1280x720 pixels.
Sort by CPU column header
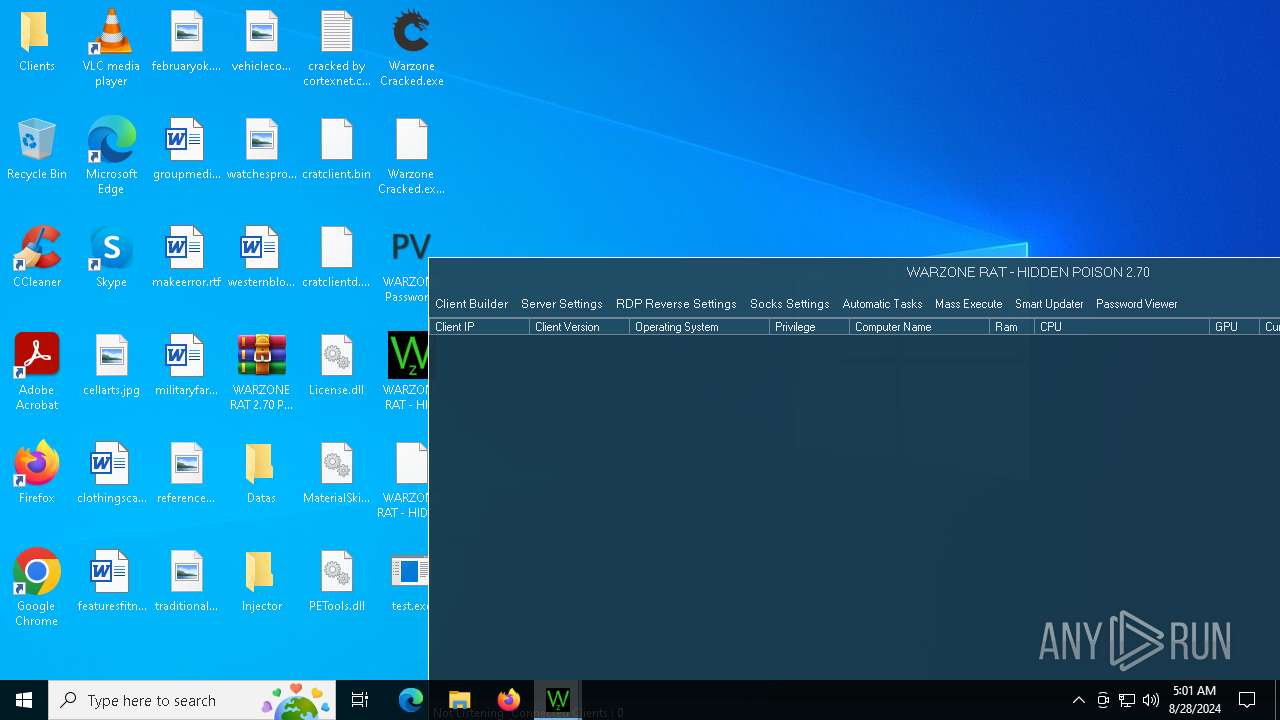1121,327
